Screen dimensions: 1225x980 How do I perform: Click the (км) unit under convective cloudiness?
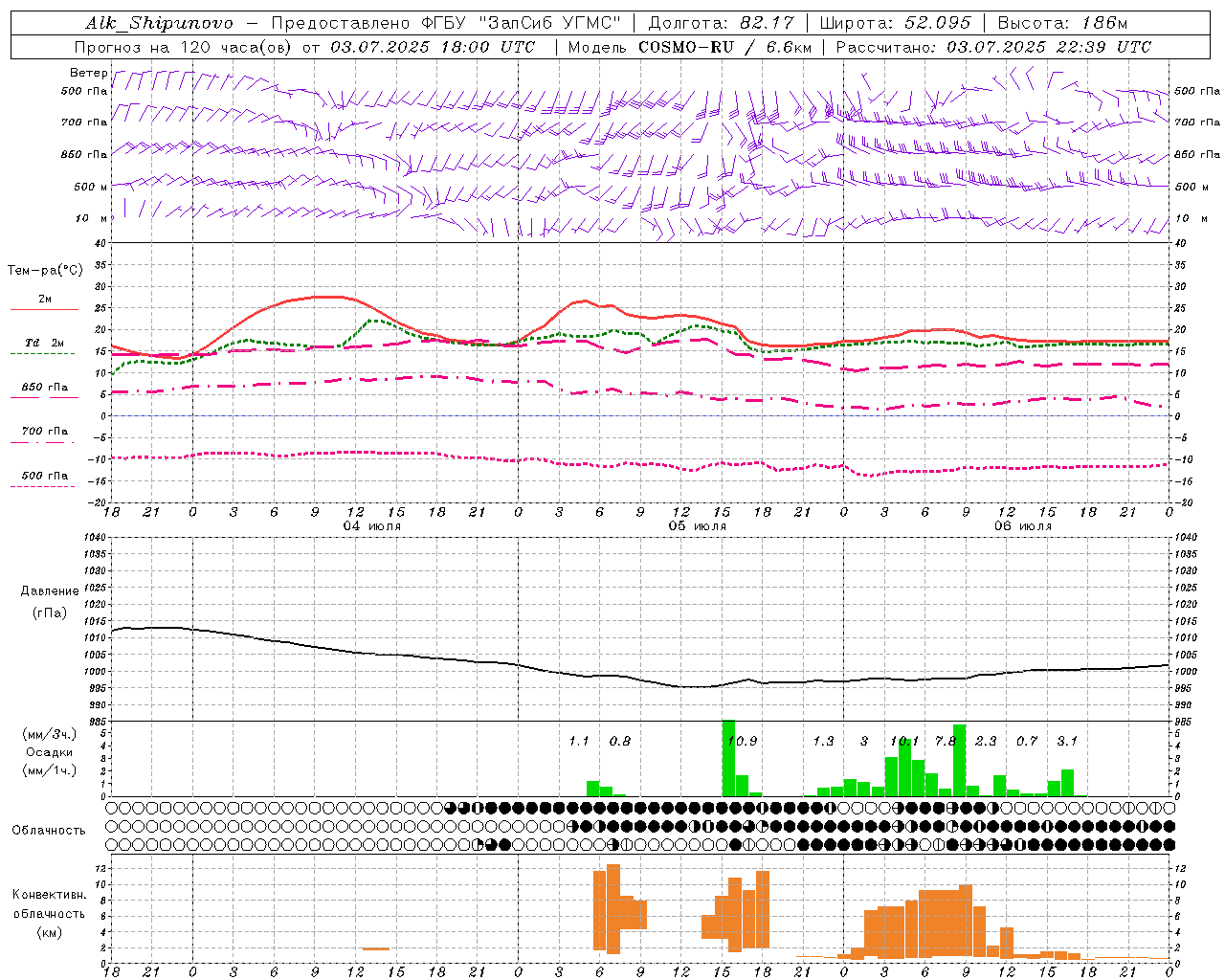(x=50, y=932)
